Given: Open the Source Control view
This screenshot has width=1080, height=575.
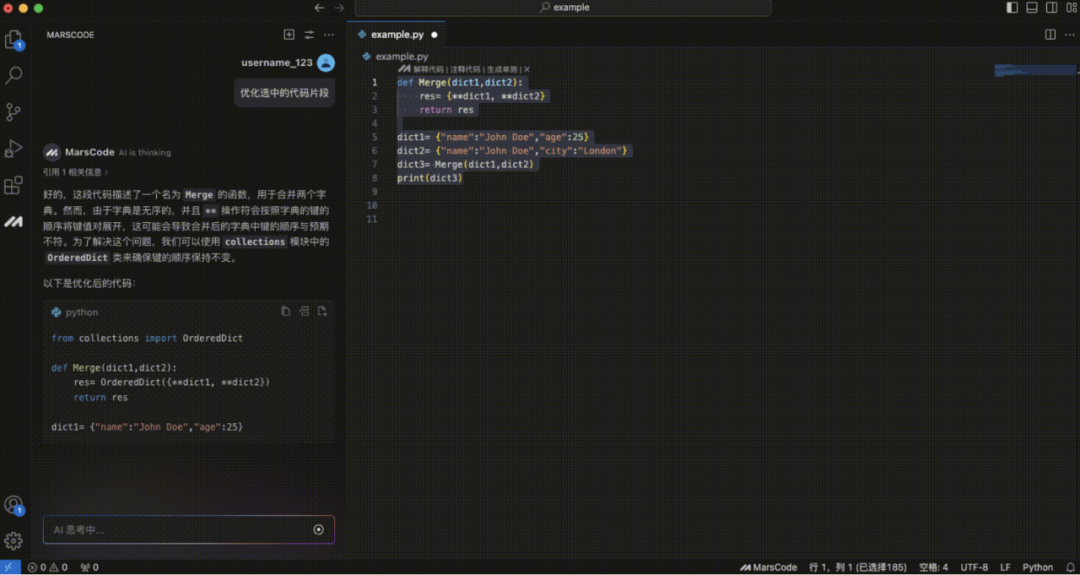Looking at the screenshot, I should [x=13, y=112].
